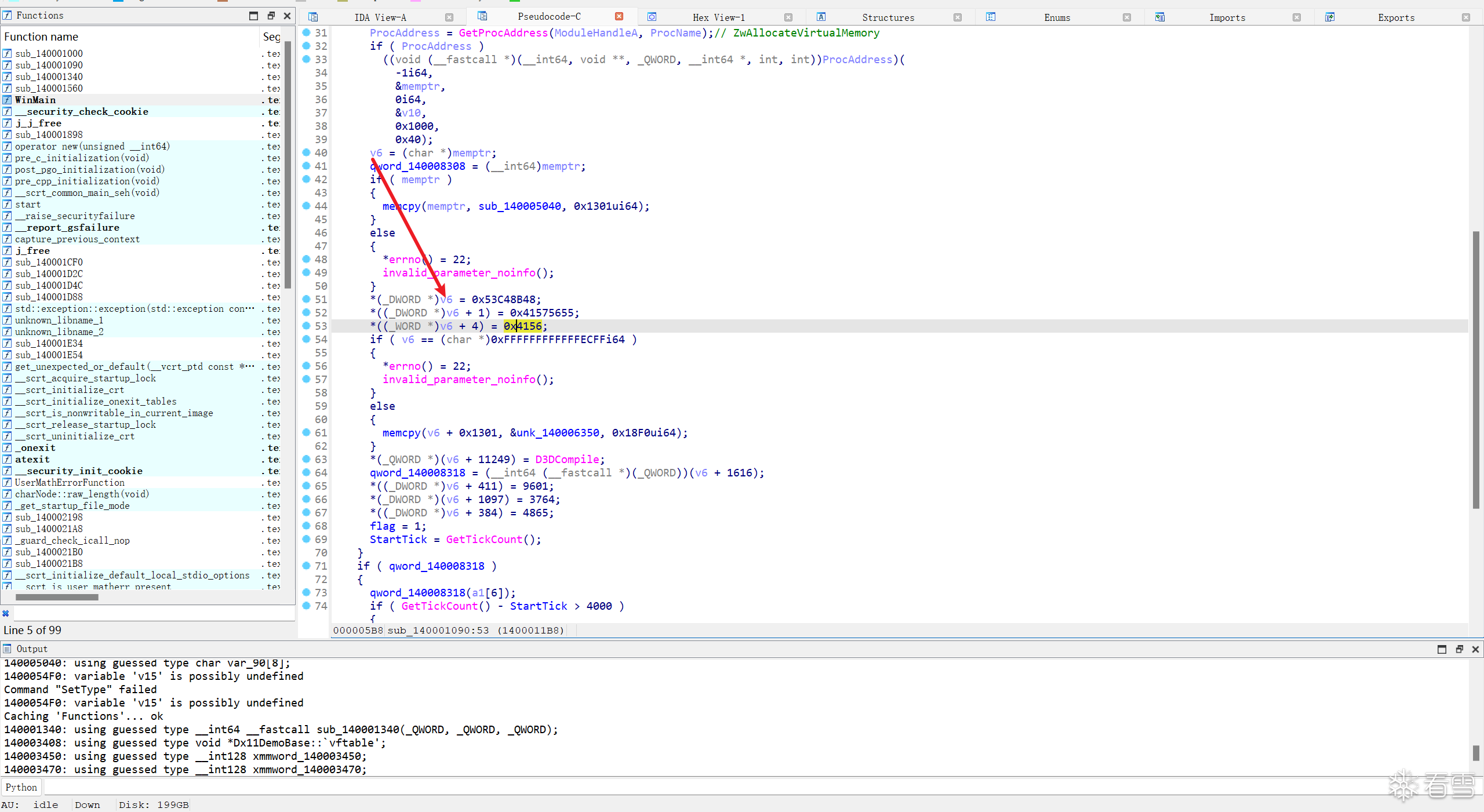Screen dimensions: 1484x812
Task: Click the IDA View-A tab icon
Action: (313, 17)
